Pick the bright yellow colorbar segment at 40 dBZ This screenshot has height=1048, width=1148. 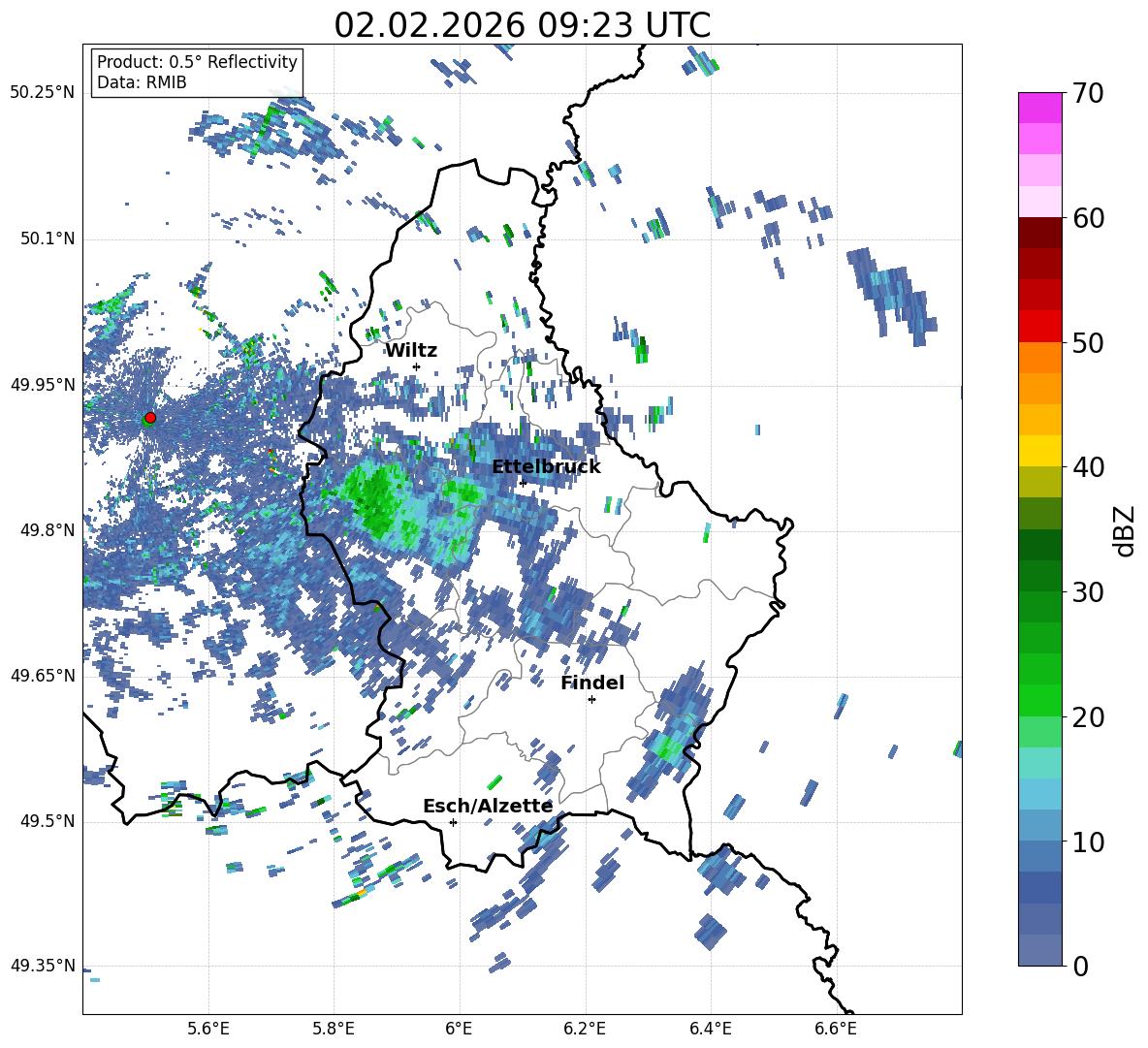[x=1040, y=451]
